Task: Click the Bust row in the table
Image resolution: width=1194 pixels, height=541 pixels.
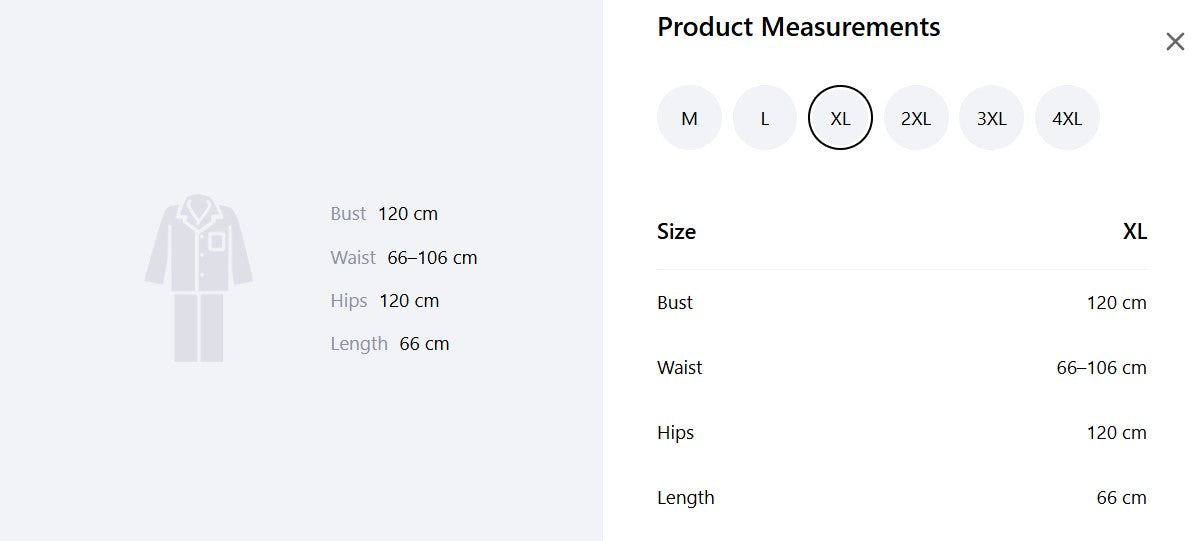Action: pos(902,303)
